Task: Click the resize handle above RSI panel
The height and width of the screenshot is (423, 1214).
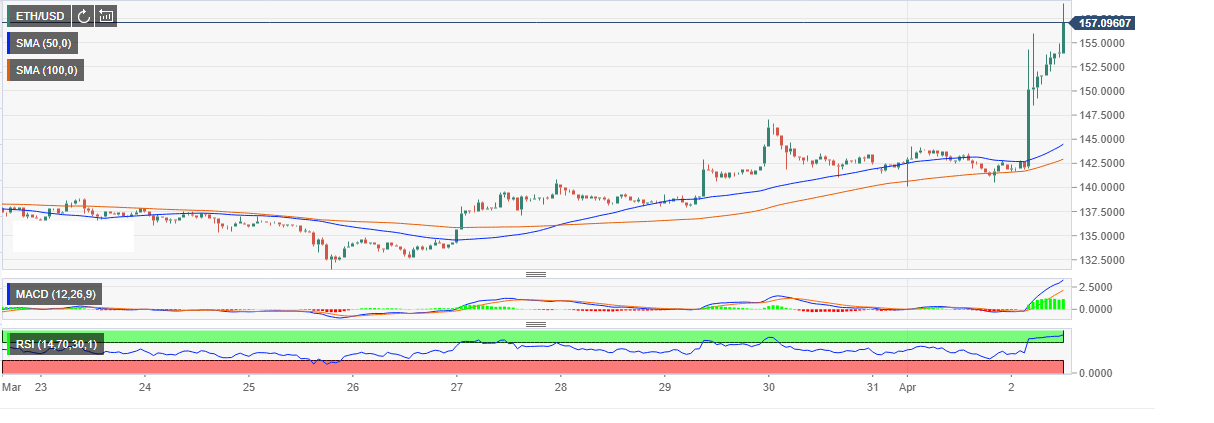Action: click(535, 324)
